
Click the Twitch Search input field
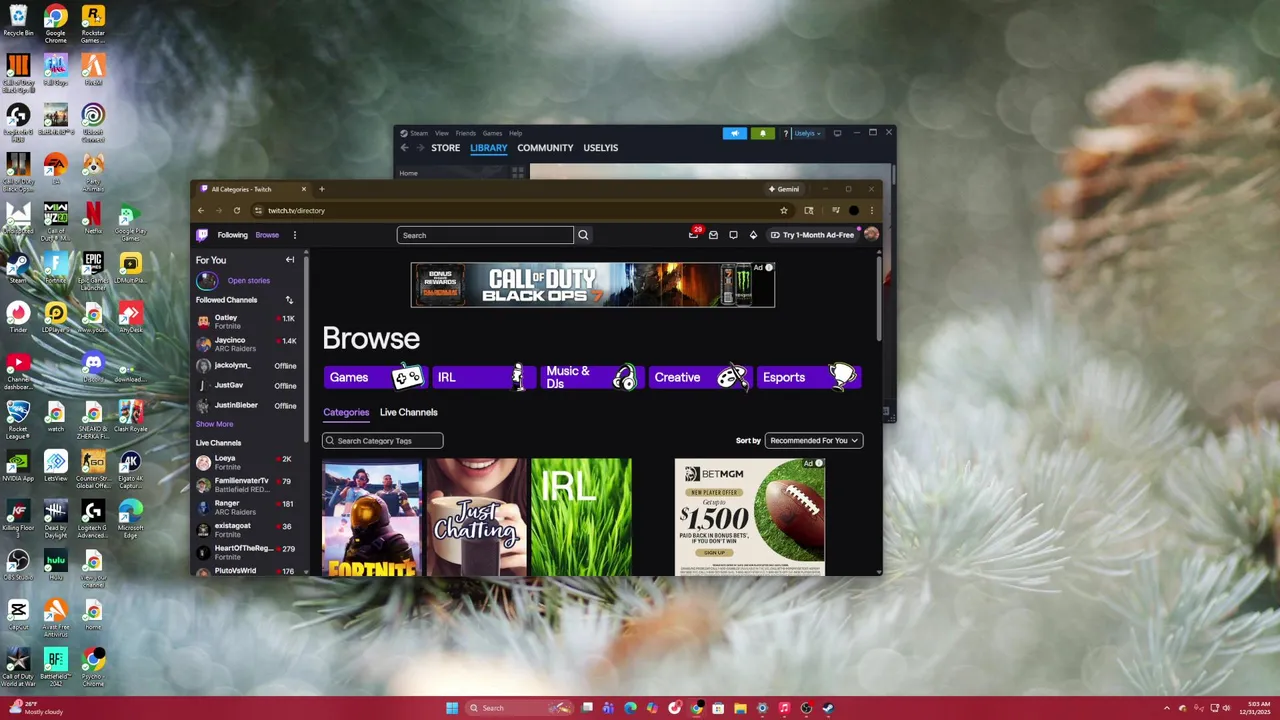pos(485,235)
